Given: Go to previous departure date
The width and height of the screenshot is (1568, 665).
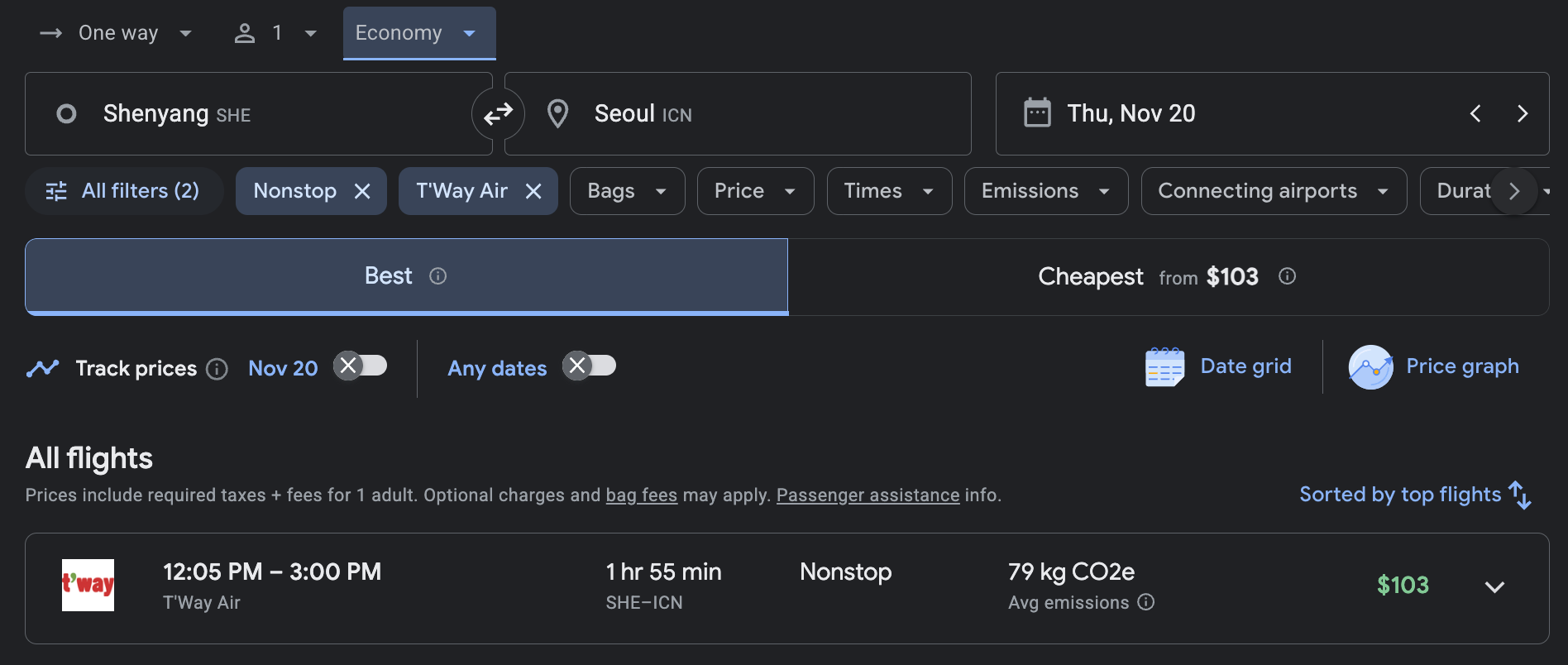Looking at the screenshot, I should (1475, 114).
